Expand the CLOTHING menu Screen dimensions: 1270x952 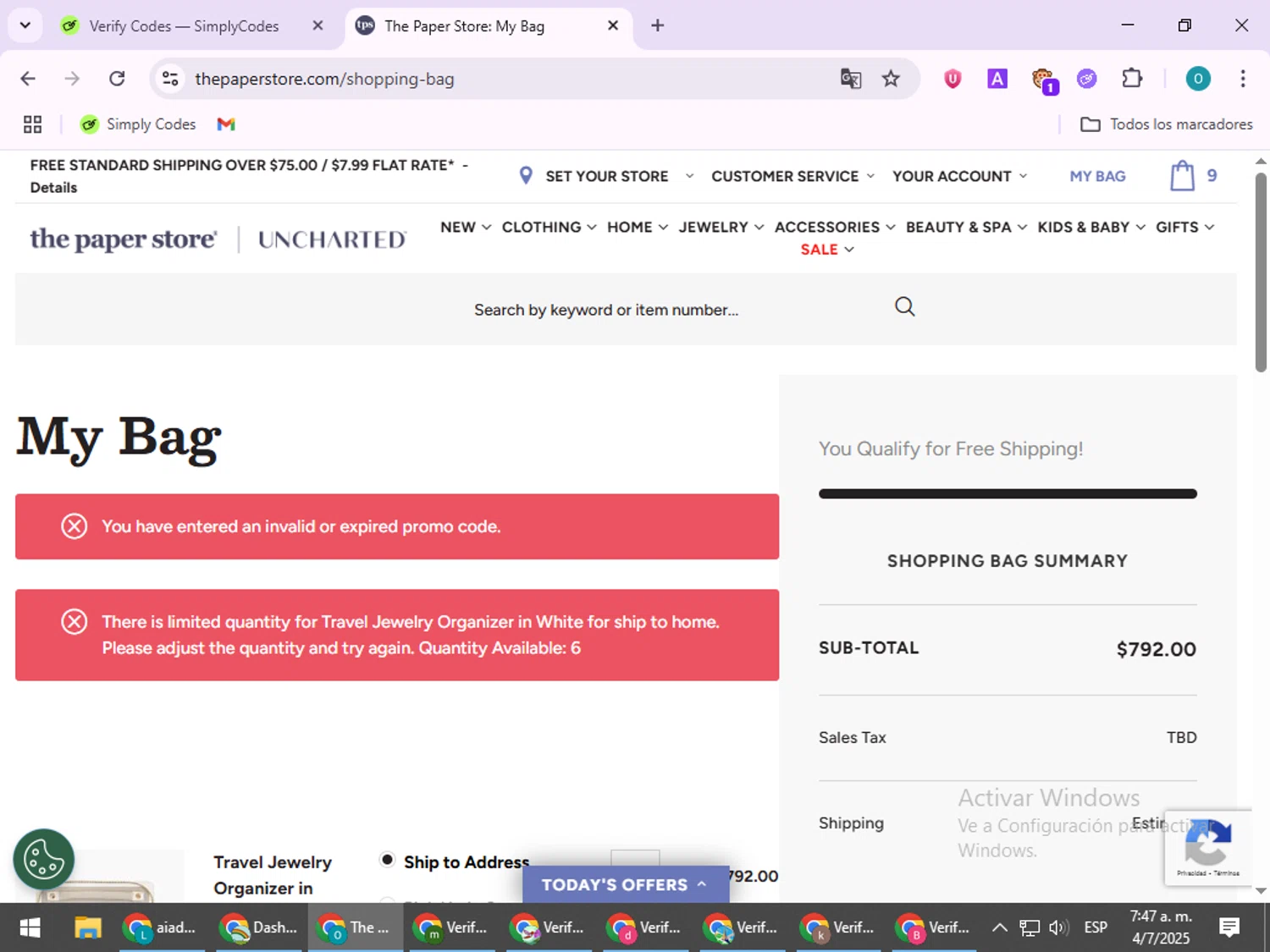[x=549, y=227]
